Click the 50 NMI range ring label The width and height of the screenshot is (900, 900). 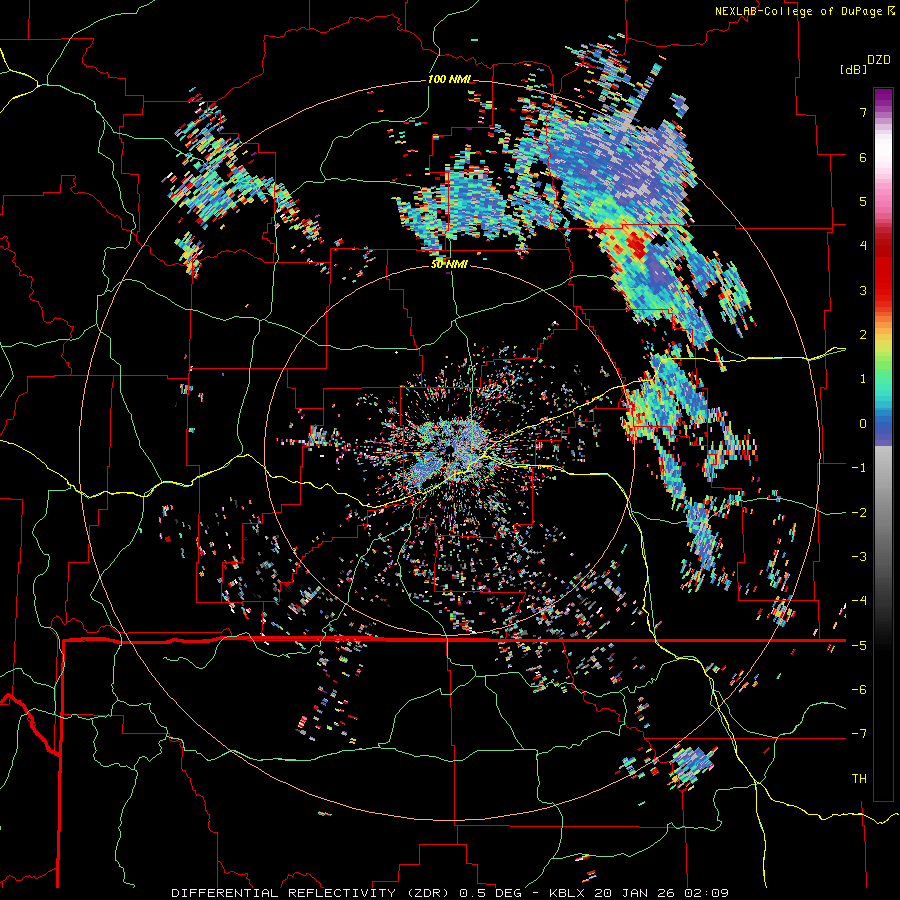click(449, 265)
